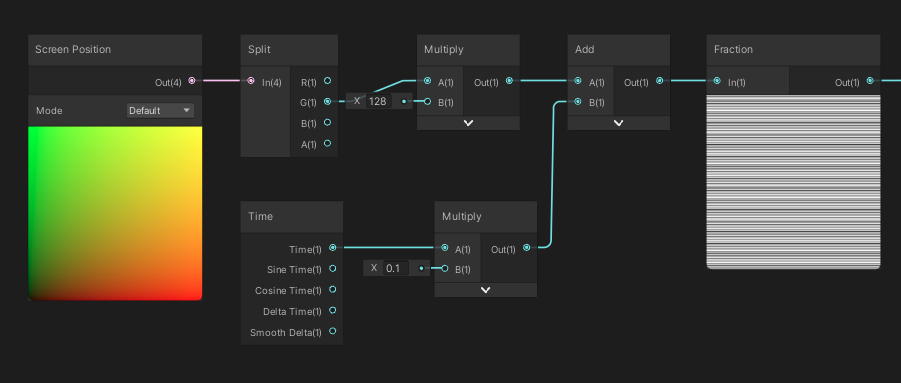The height and width of the screenshot is (383, 901).
Task: Collapse the top Multiply node preview chevron
Action: pyautogui.click(x=468, y=123)
